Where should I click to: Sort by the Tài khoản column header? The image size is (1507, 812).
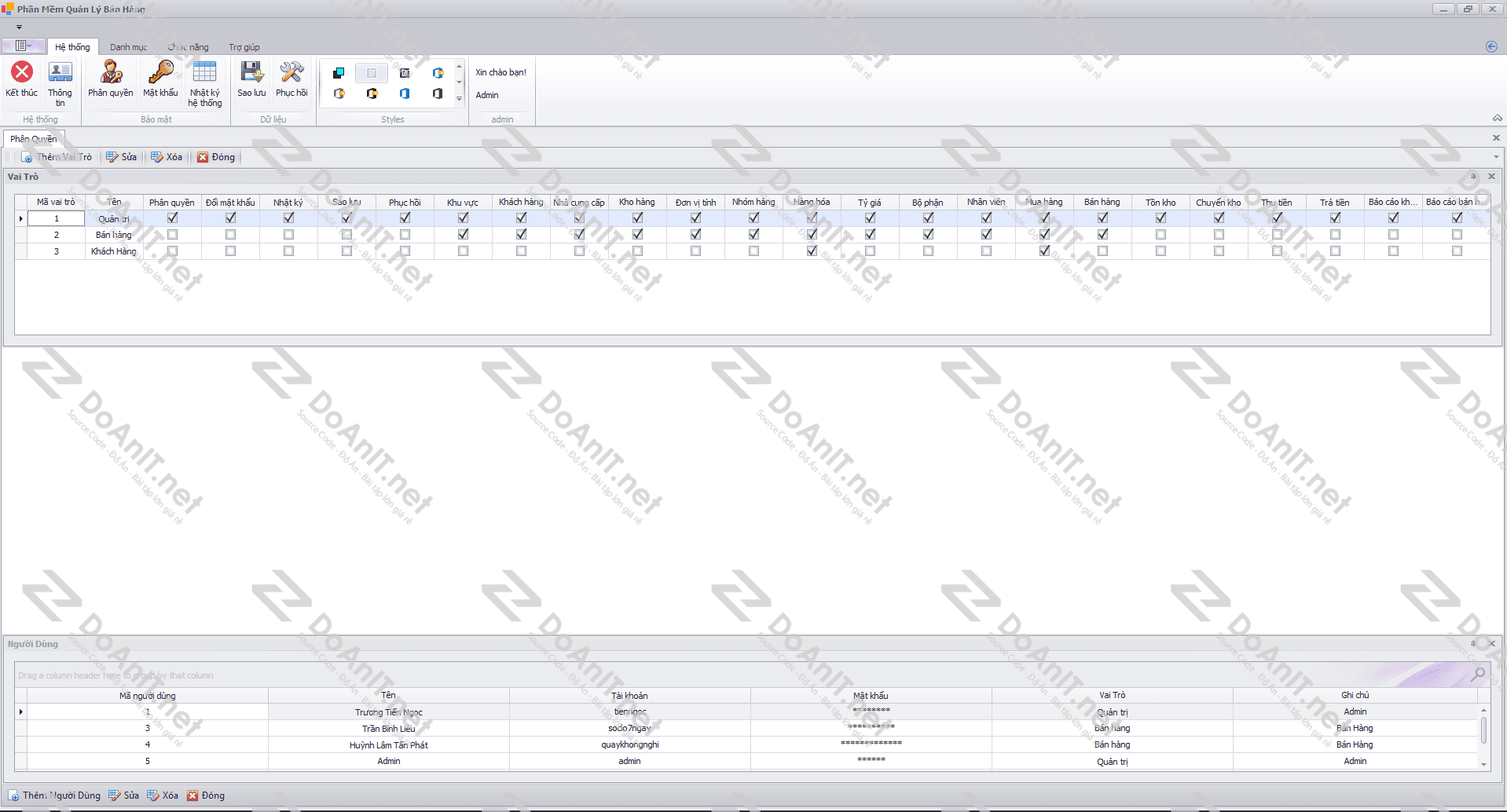pyautogui.click(x=629, y=696)
